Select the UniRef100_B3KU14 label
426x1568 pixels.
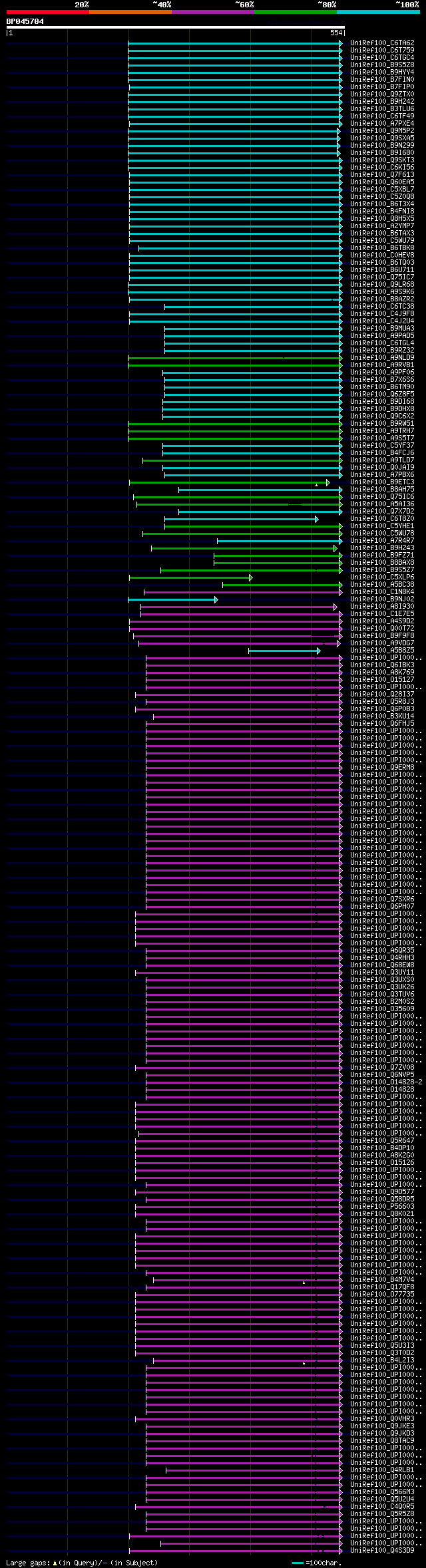pos(382,716)
